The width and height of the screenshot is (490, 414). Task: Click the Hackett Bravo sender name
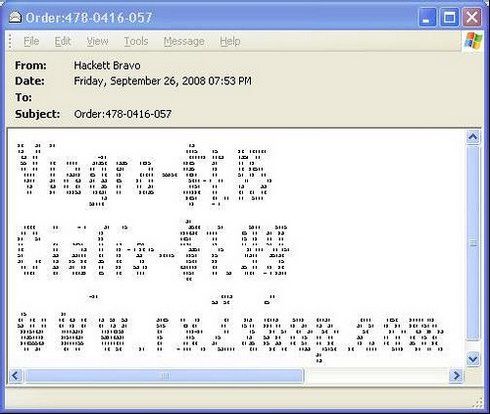(x=107, y=65)
